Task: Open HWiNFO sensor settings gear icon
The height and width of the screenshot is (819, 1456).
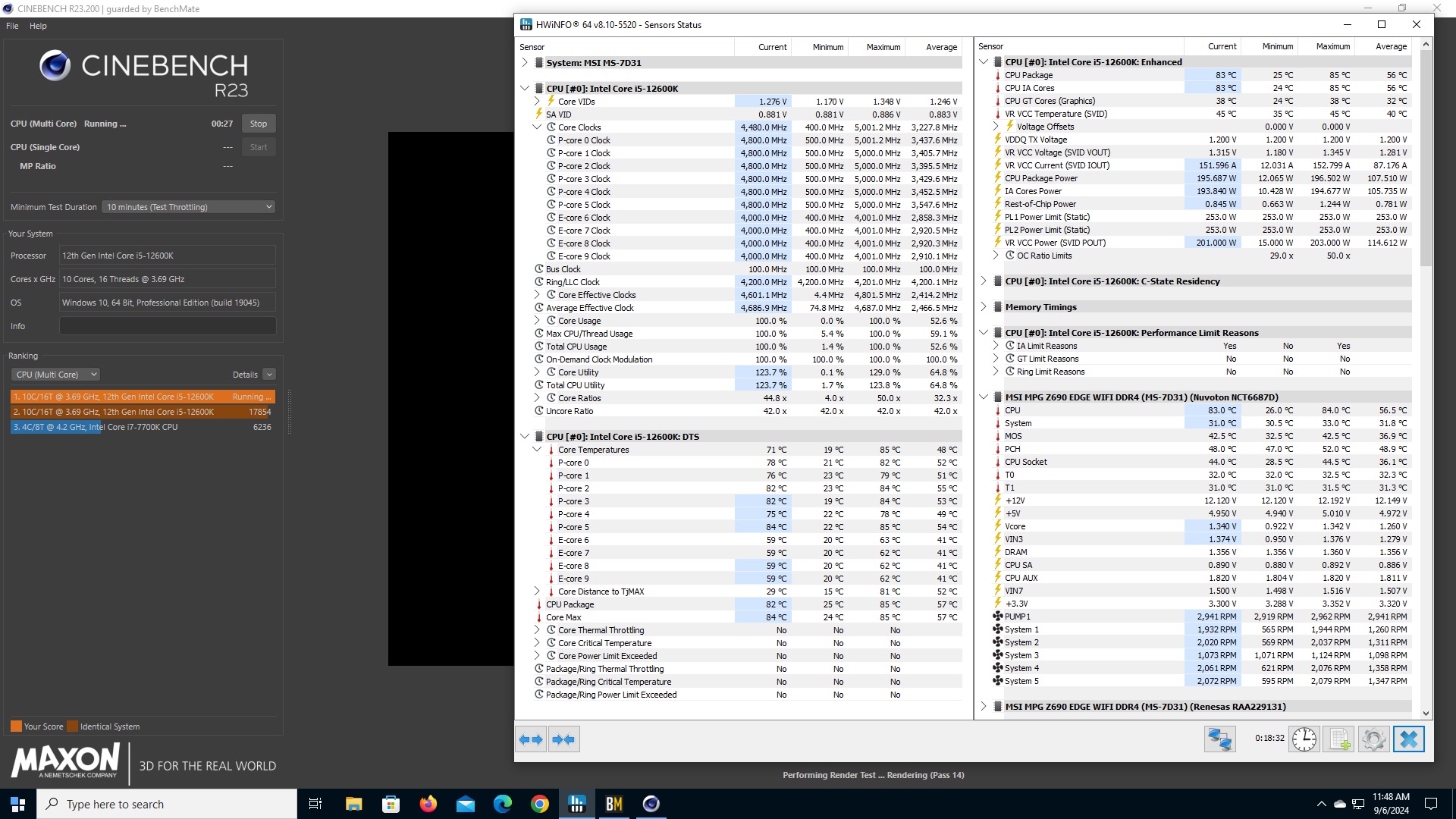Action: [1373, 739]
